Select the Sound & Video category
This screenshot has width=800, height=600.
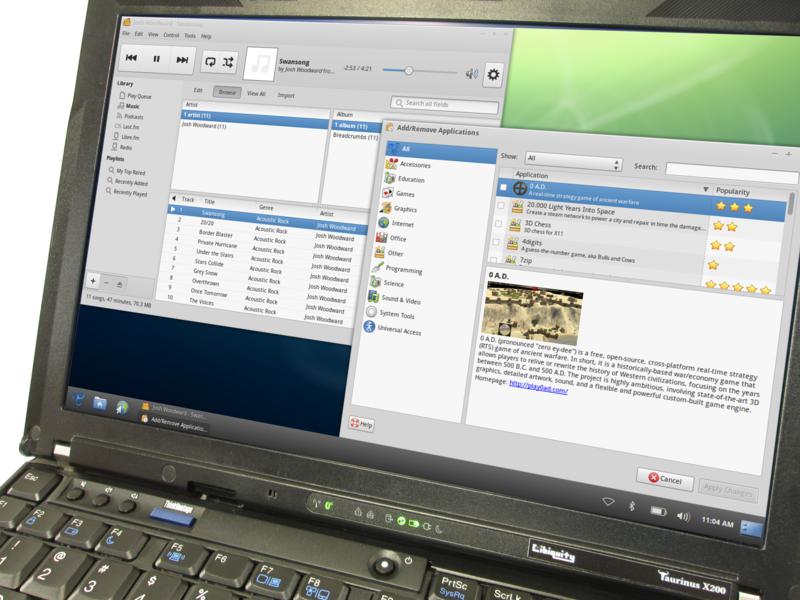coord(394,298)
